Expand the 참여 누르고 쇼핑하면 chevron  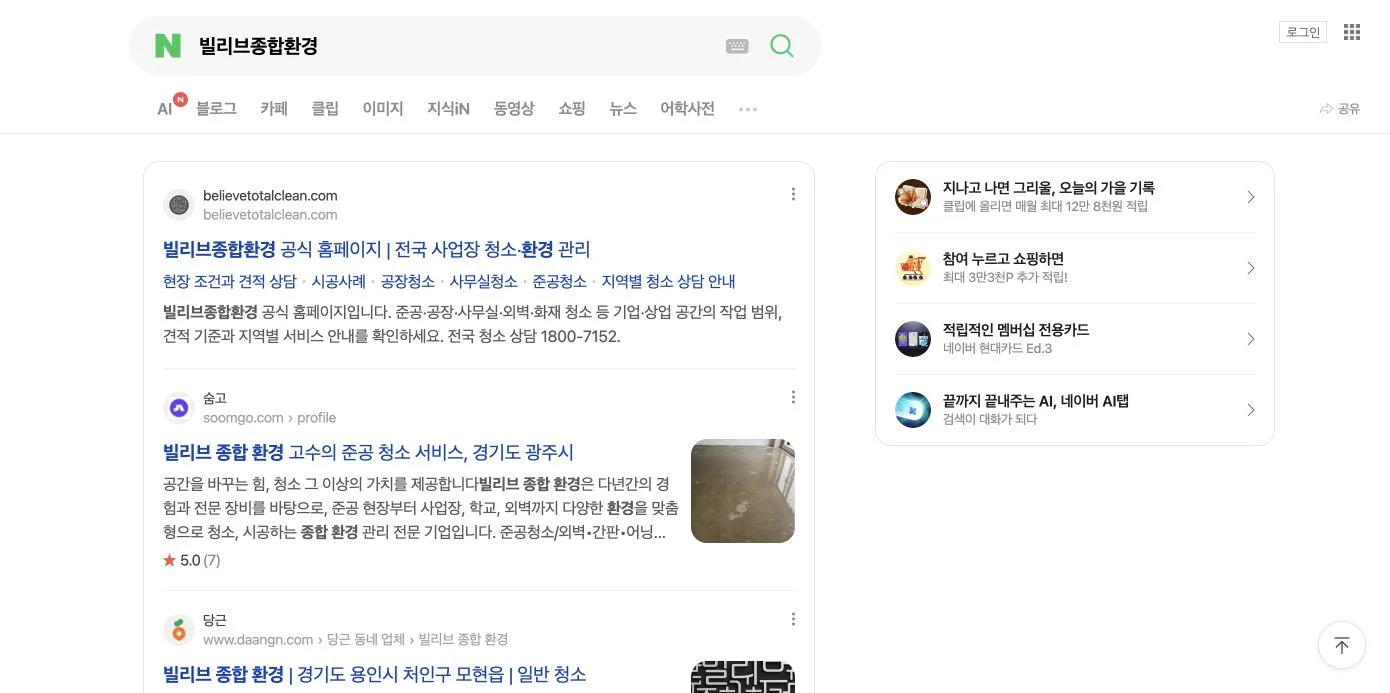click(1250, 268)
